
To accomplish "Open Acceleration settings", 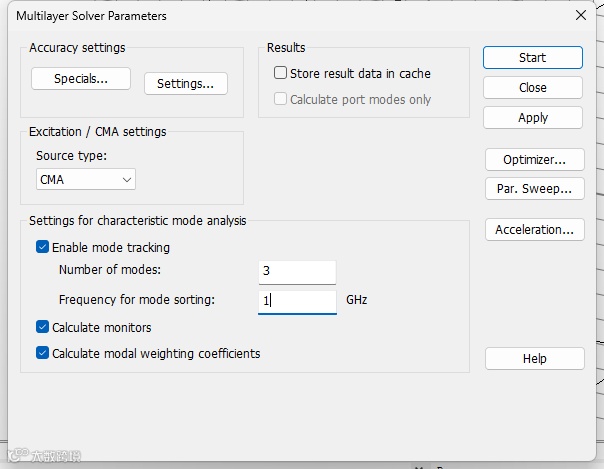I will (534, 230).
